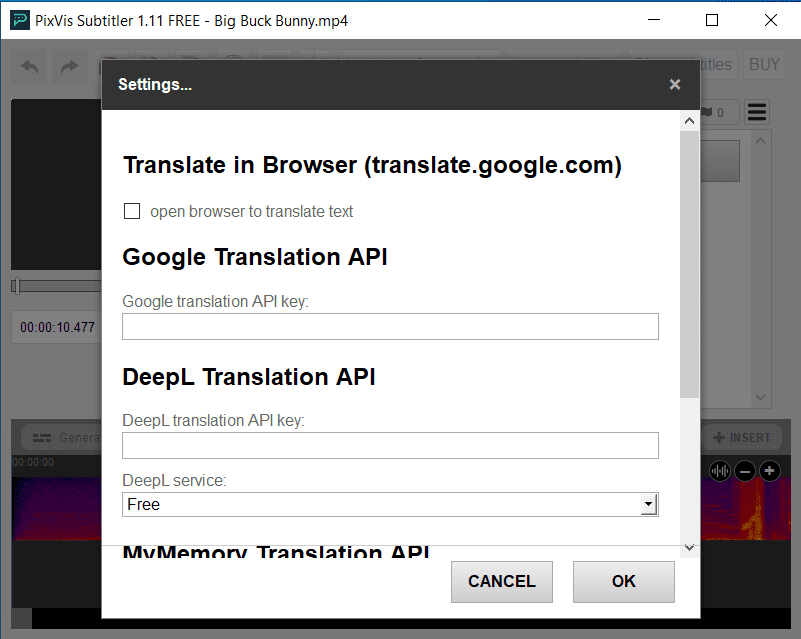Click the CANCEL button
801x639 pixels.
tap(502, 581)
